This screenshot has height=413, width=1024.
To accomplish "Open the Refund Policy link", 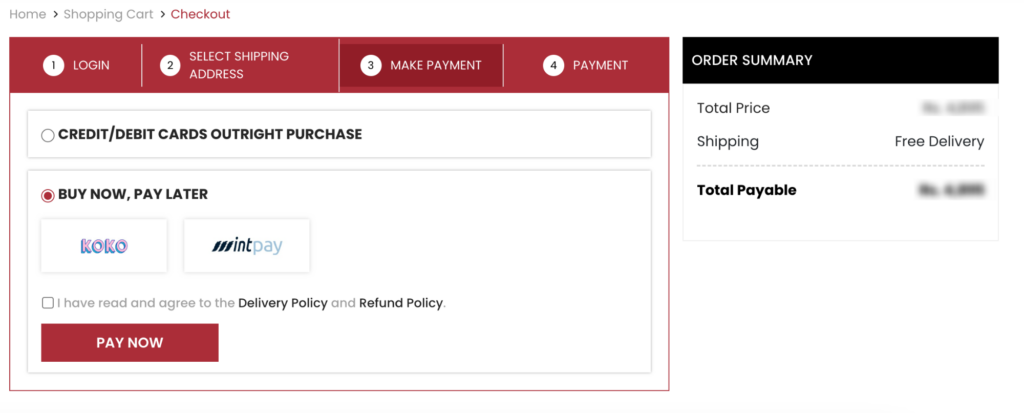I will click(400, 303).
